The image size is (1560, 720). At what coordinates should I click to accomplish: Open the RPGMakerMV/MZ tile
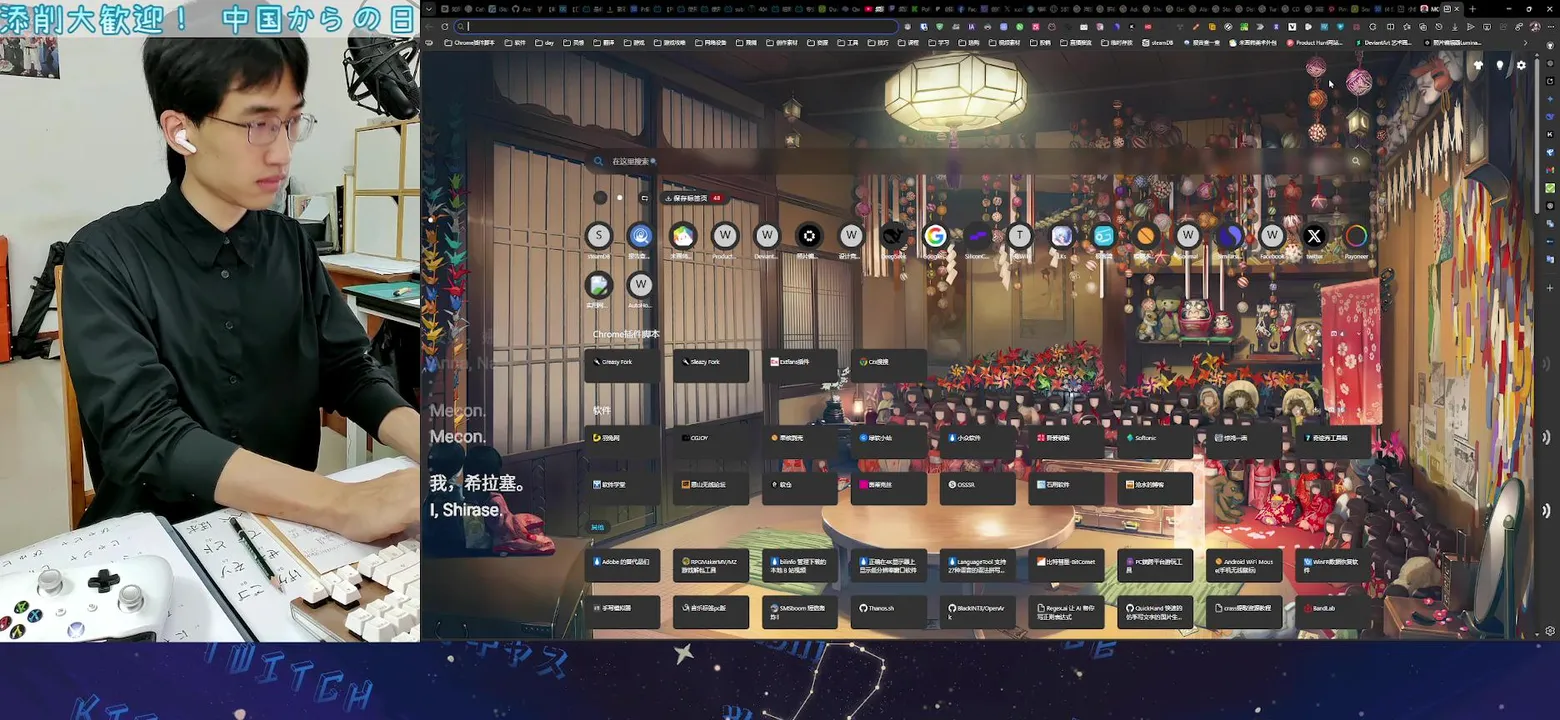tap(711, 564)
